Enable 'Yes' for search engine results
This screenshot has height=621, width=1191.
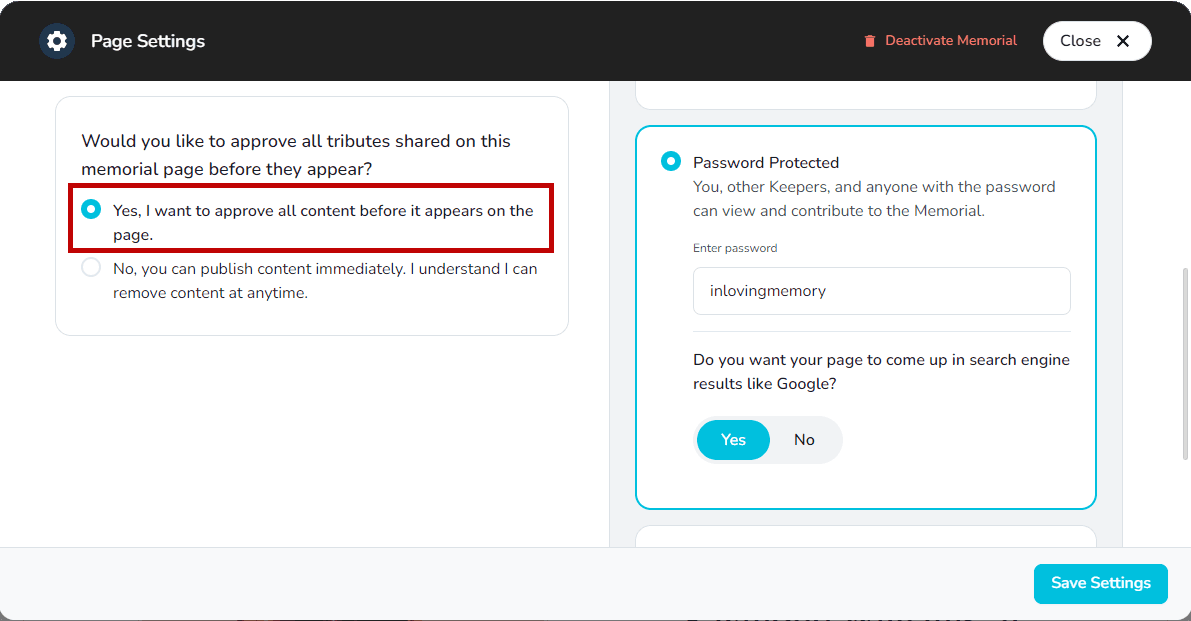coord(733,440)
